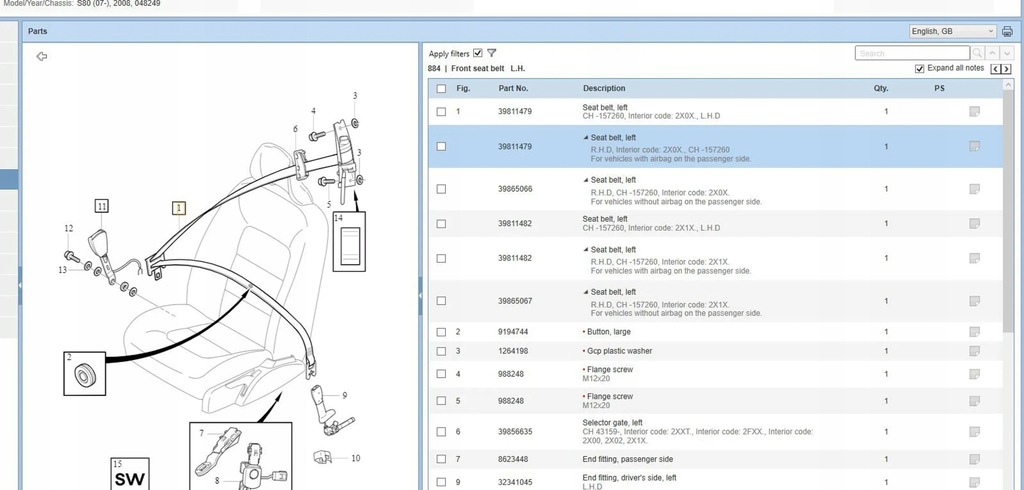Image resolution: width=1024 pixels, height=490 pixels.
Task: Open note icon for Fig. 1 L.H.D seat belt
Action: pyautogui.click(x=974, y=112)
